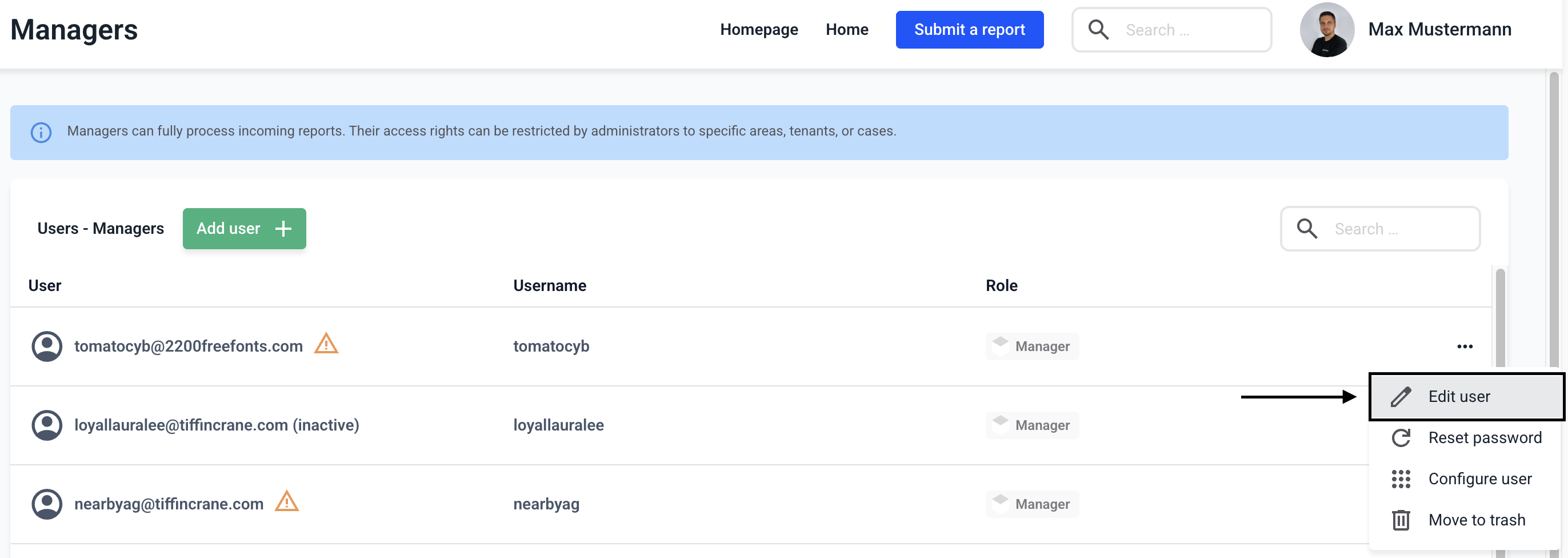This screenshot has width=1568, height=558.
Task: Click the avatar icon for loyallauralee user
Action: pyautogui.click(x=47, y=425)
